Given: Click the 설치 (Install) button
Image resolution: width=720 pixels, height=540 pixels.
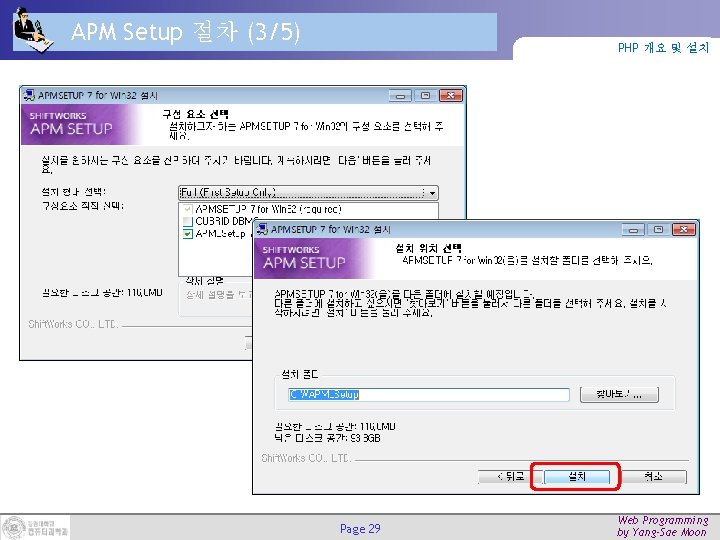Looking at the screenshot, I should pyautogui.click(x=577, y=477).
